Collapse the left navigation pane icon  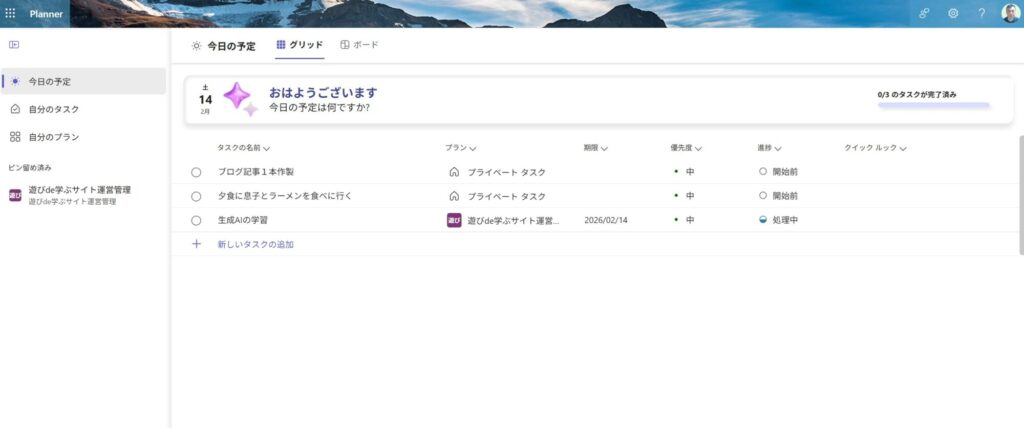(x=14, y=45)
